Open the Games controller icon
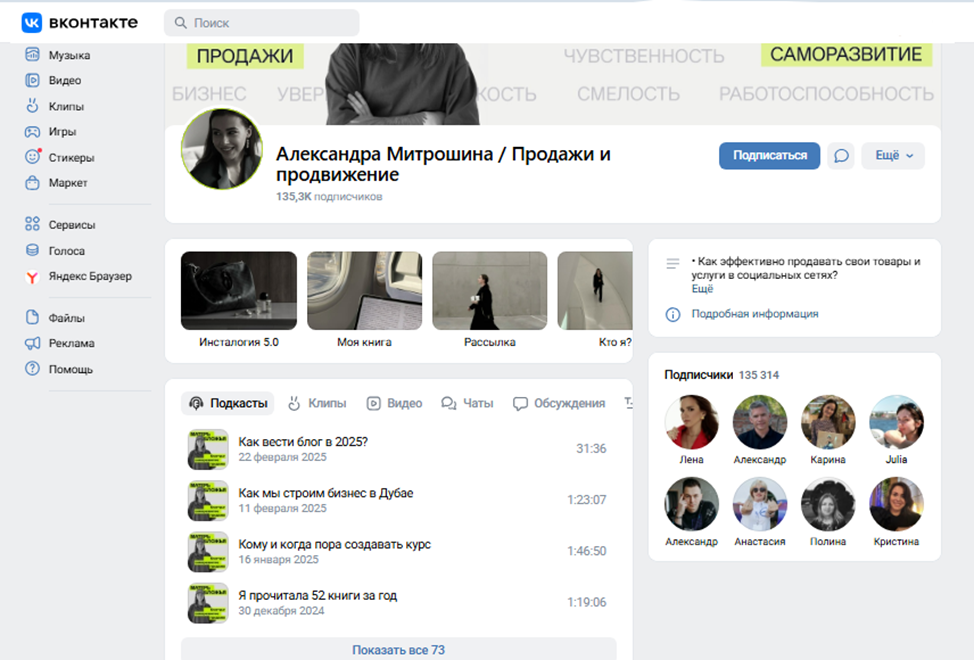Screen dimensions: 974x660 [x=32, y=132]
